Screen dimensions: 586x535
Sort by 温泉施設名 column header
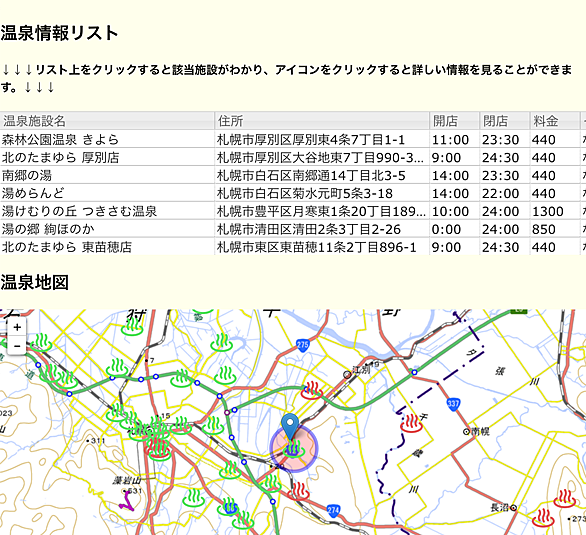pyautogui.click(x=107, y=121)
